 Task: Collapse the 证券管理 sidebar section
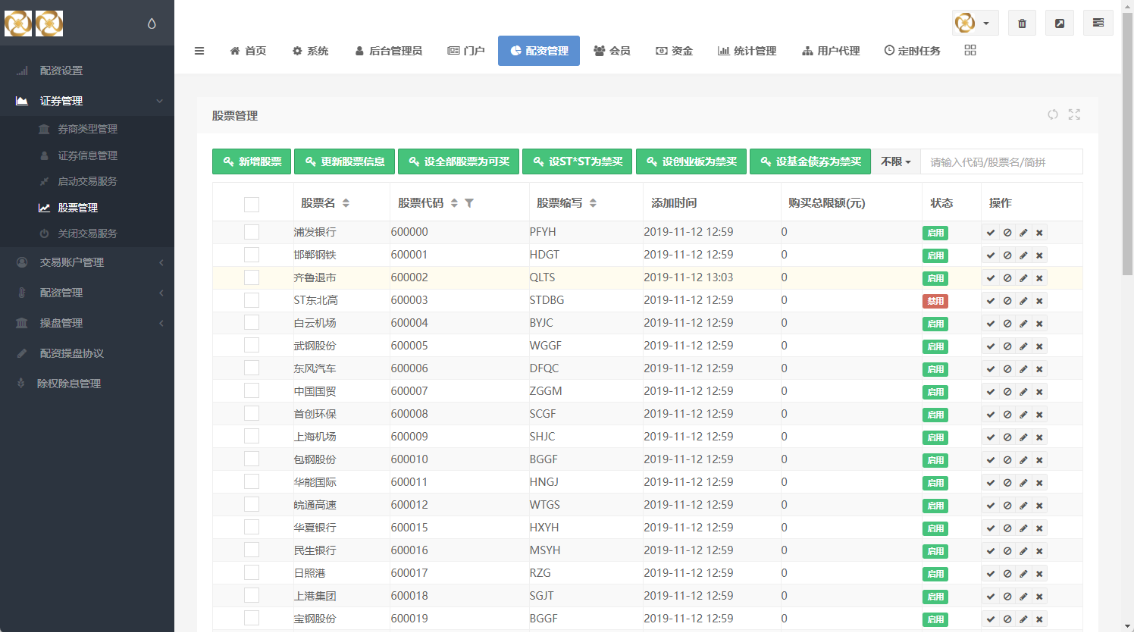tap(87, 101)
